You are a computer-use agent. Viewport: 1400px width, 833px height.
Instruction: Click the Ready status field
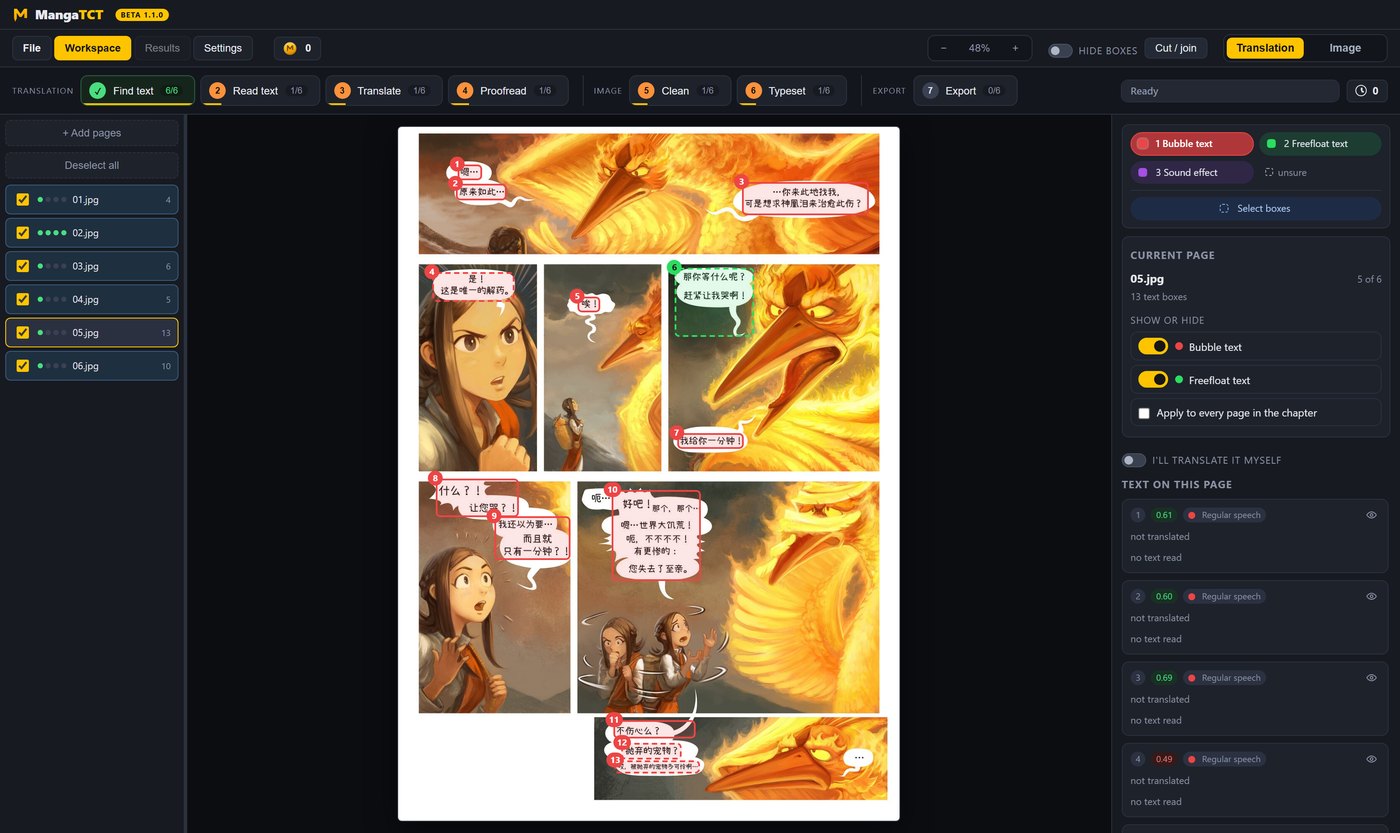pos(1230,91)
